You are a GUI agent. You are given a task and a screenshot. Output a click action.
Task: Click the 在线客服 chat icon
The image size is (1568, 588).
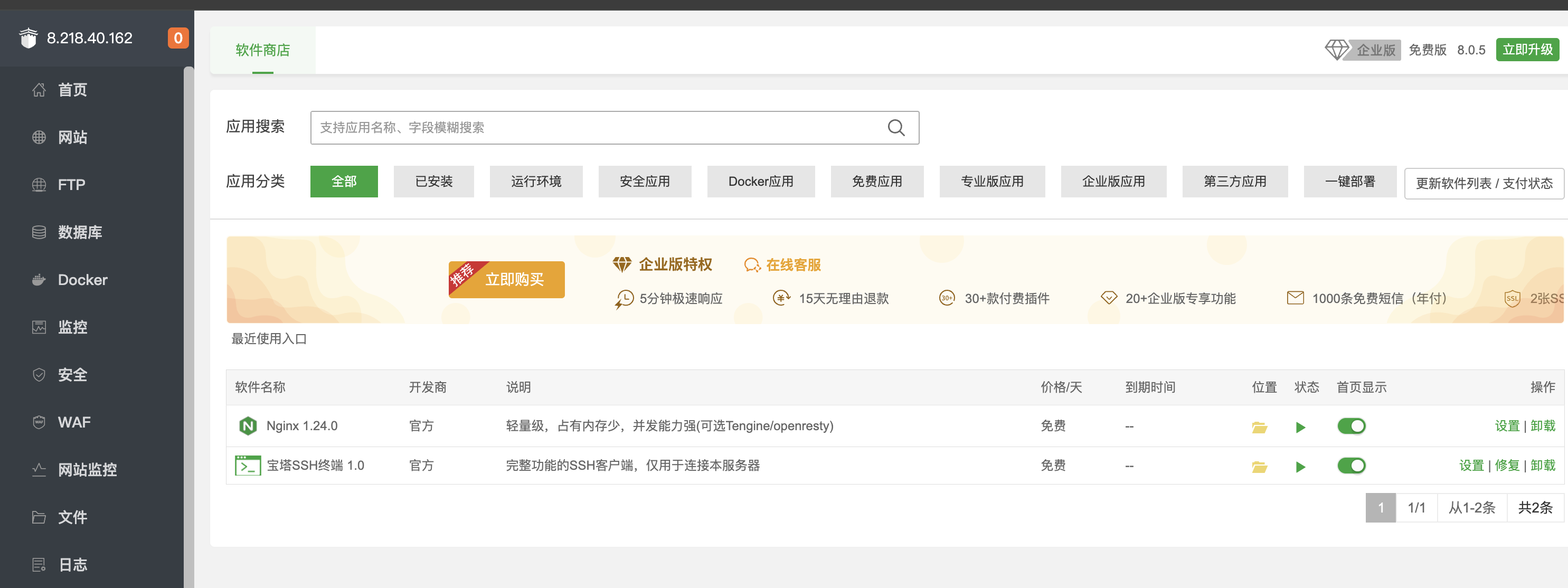pos(752,265)
